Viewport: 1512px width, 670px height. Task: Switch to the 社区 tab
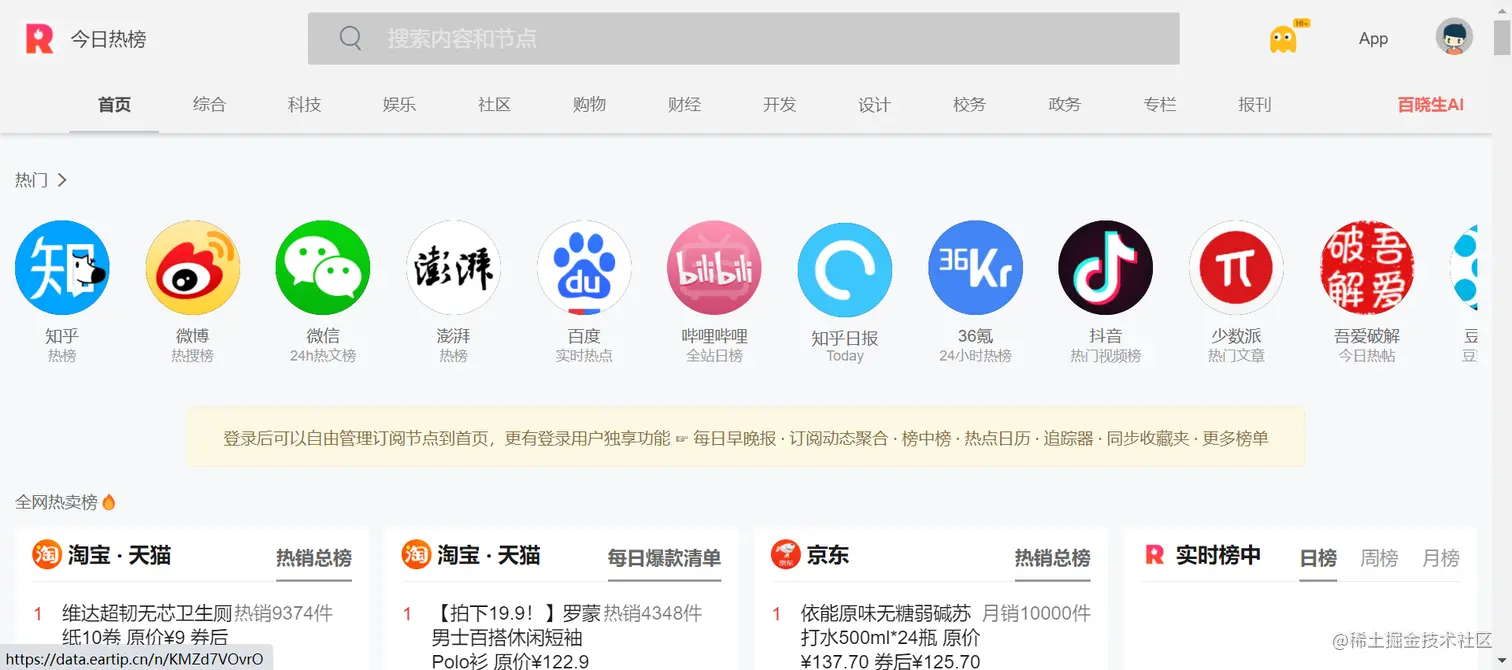pos(494,104)
